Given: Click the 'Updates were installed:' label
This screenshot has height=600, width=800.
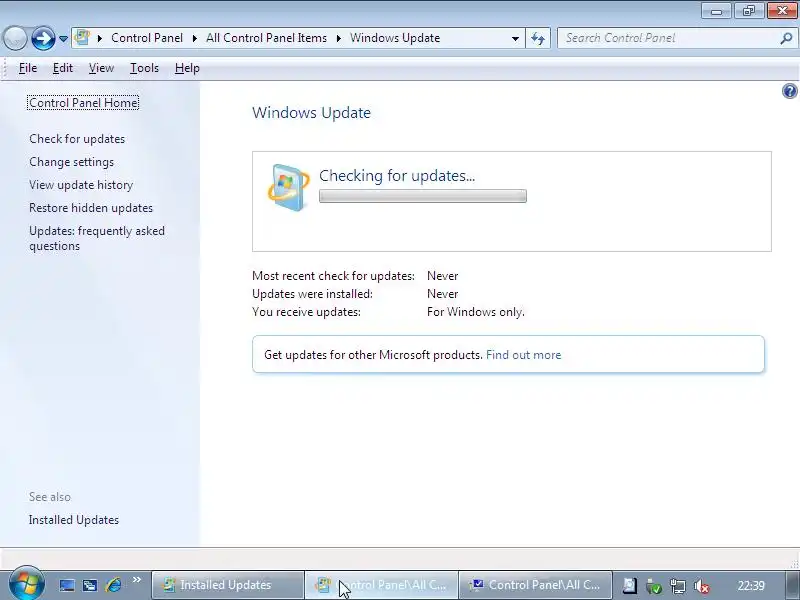Looking at the screenshot, I should tap(312, 294).
